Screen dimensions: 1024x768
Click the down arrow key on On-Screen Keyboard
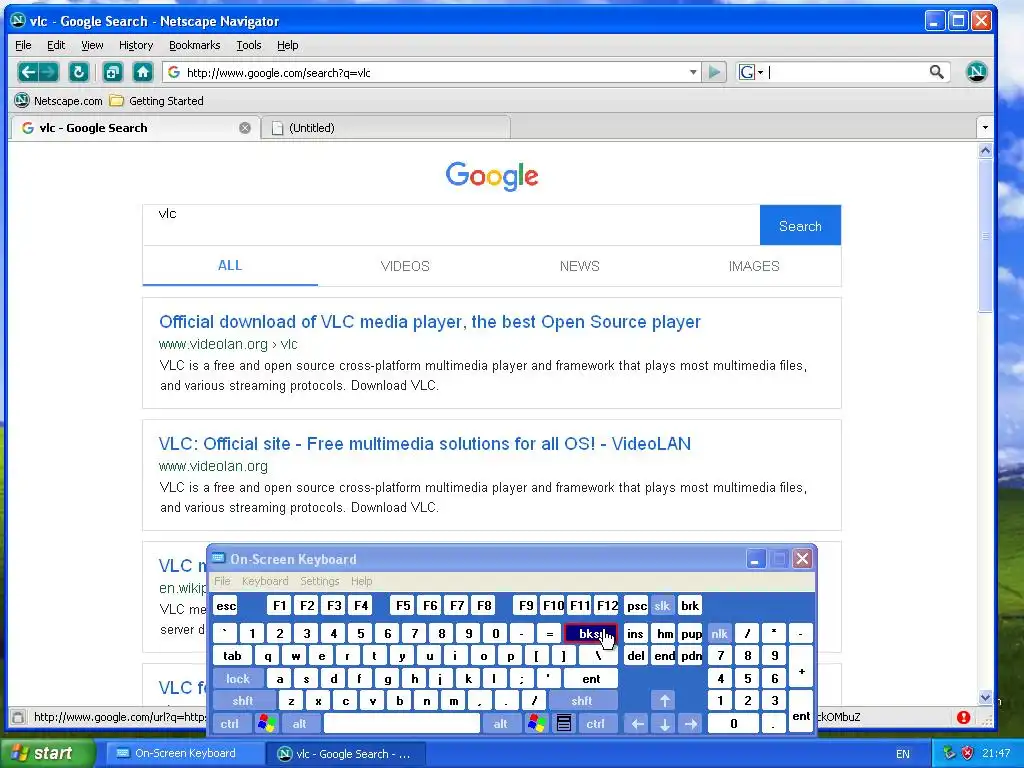(x=665, y=724)
